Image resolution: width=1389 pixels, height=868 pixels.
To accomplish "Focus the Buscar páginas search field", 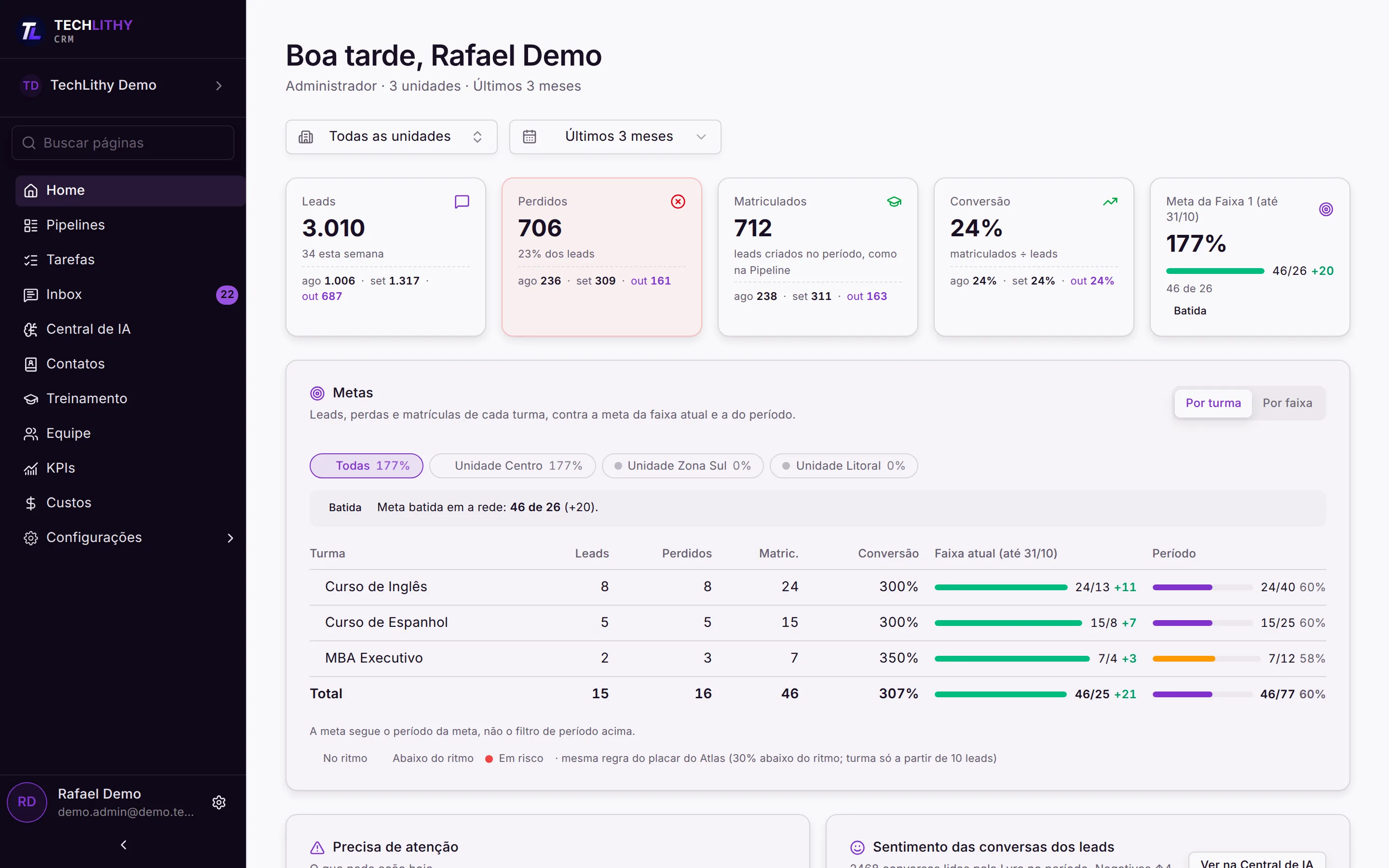I will click(123, 143).
